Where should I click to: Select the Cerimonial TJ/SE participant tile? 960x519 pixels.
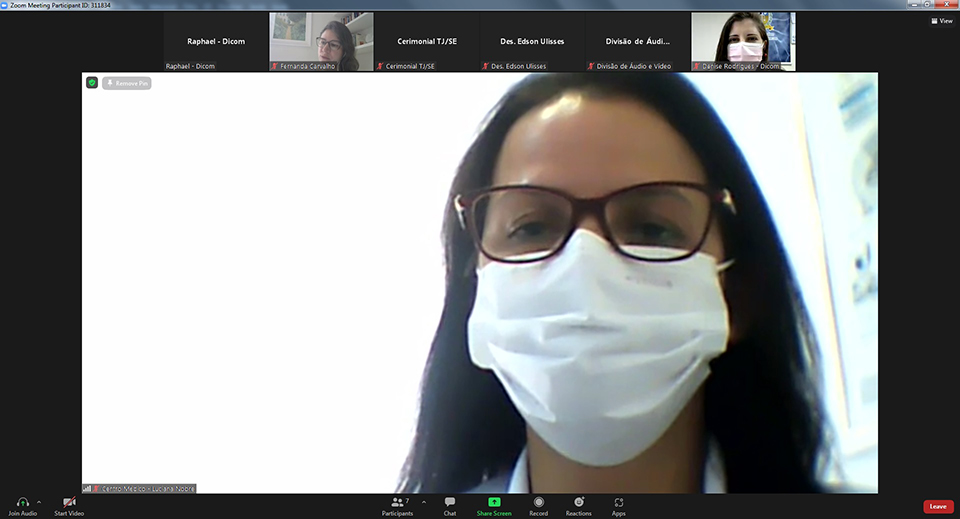coord(427,41)
